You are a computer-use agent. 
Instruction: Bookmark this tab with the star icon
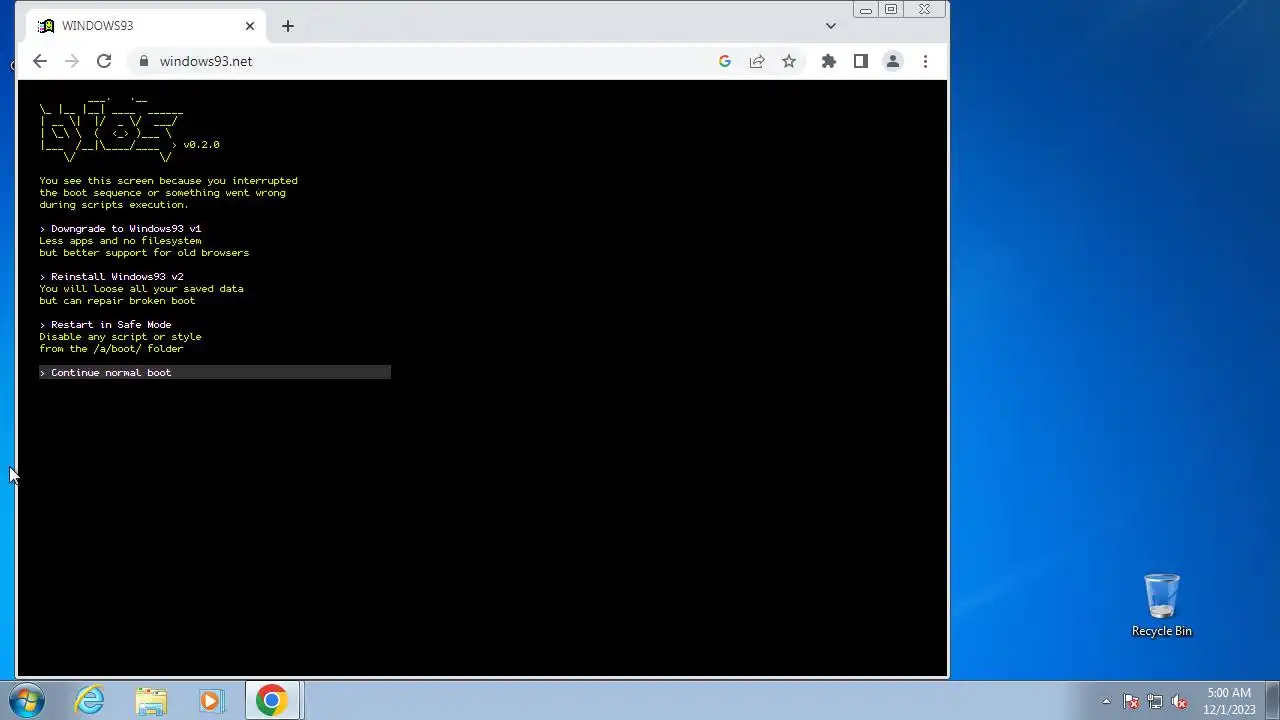tap(789, 61)
